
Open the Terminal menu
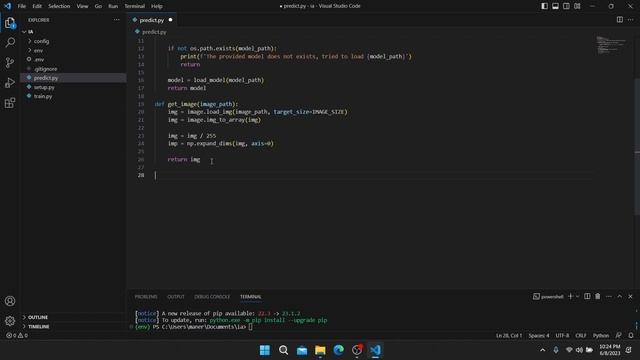click(134, 6)
